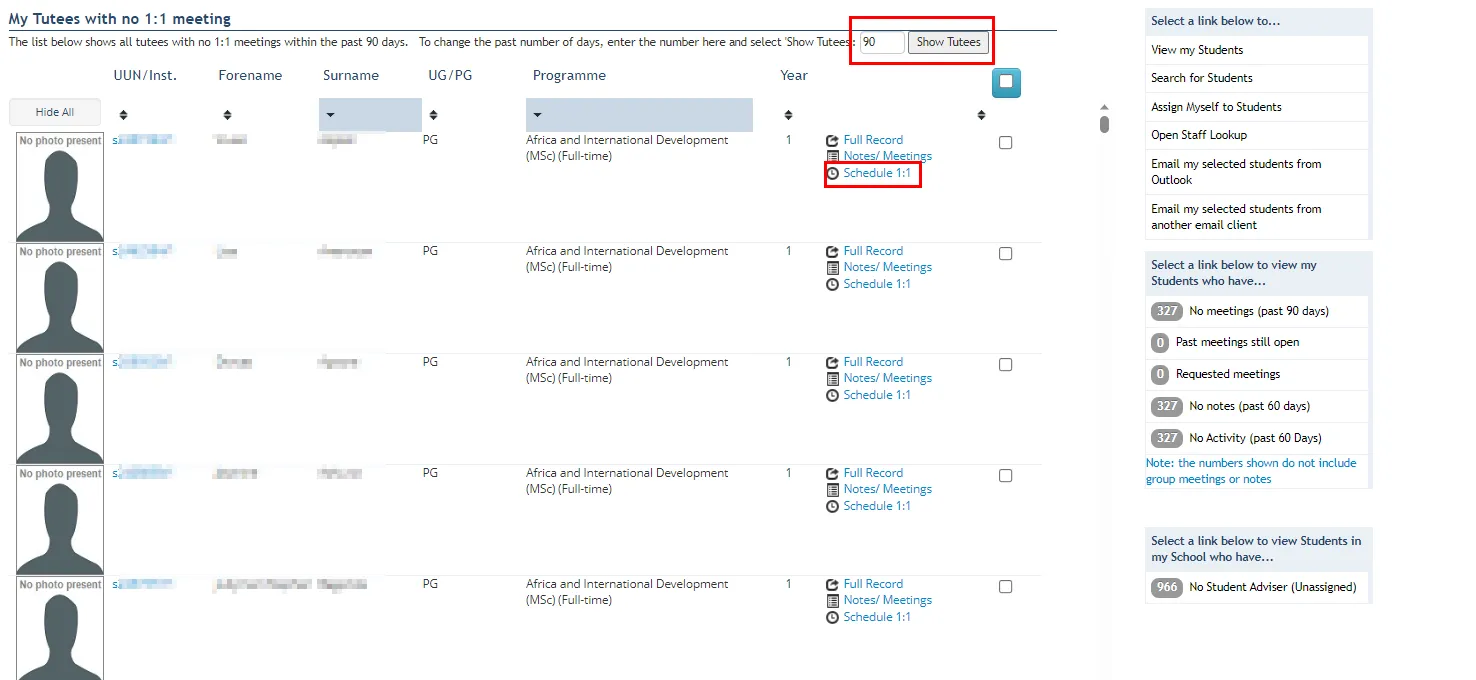Click the clock icon beside second row Schedule 1:1
The width and height of the screenshot is (1476, 680).
[x=832, y=283]
